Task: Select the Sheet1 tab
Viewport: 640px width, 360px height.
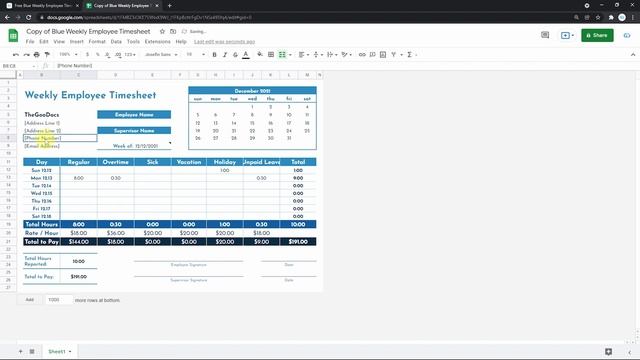Action: coord(60,351)
